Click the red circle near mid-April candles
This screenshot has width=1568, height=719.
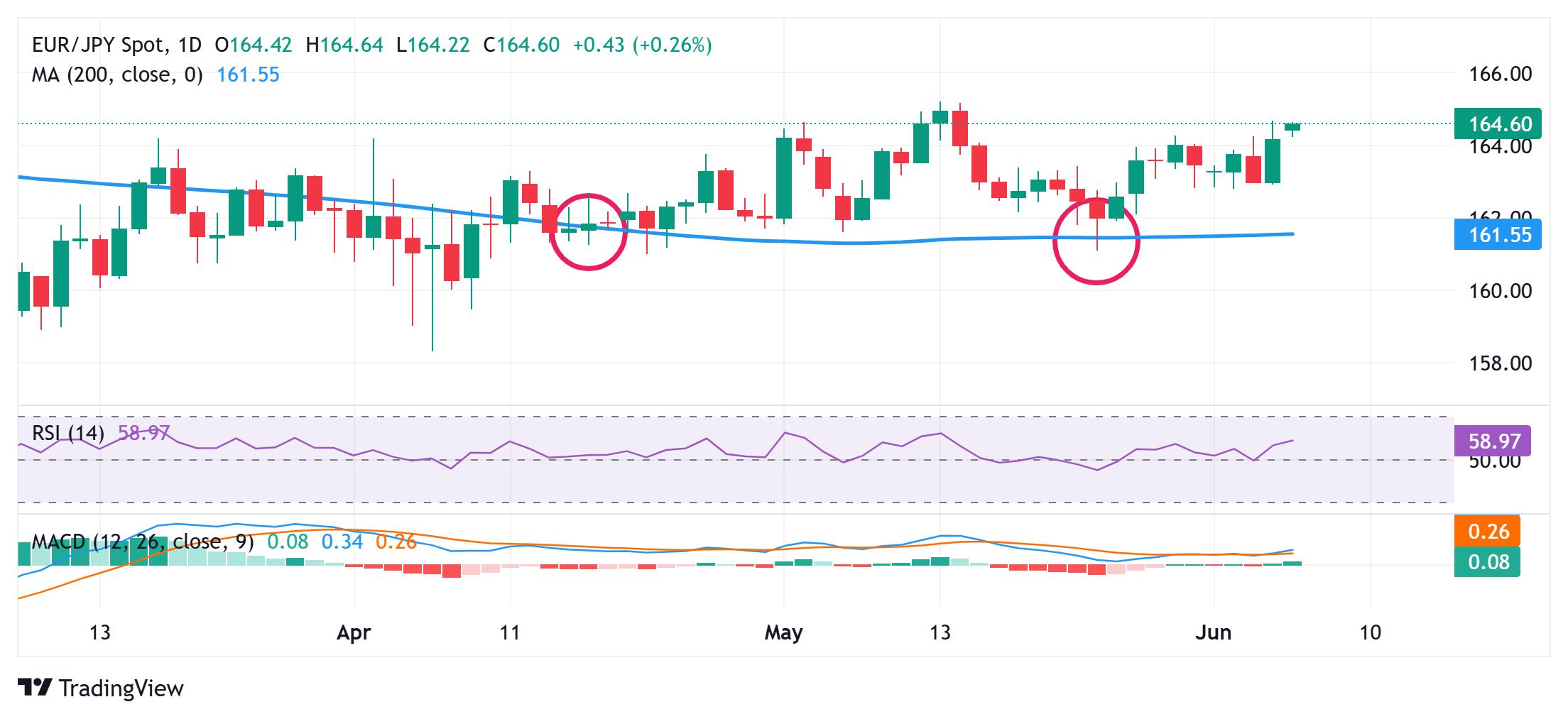(x=589, y=231)
